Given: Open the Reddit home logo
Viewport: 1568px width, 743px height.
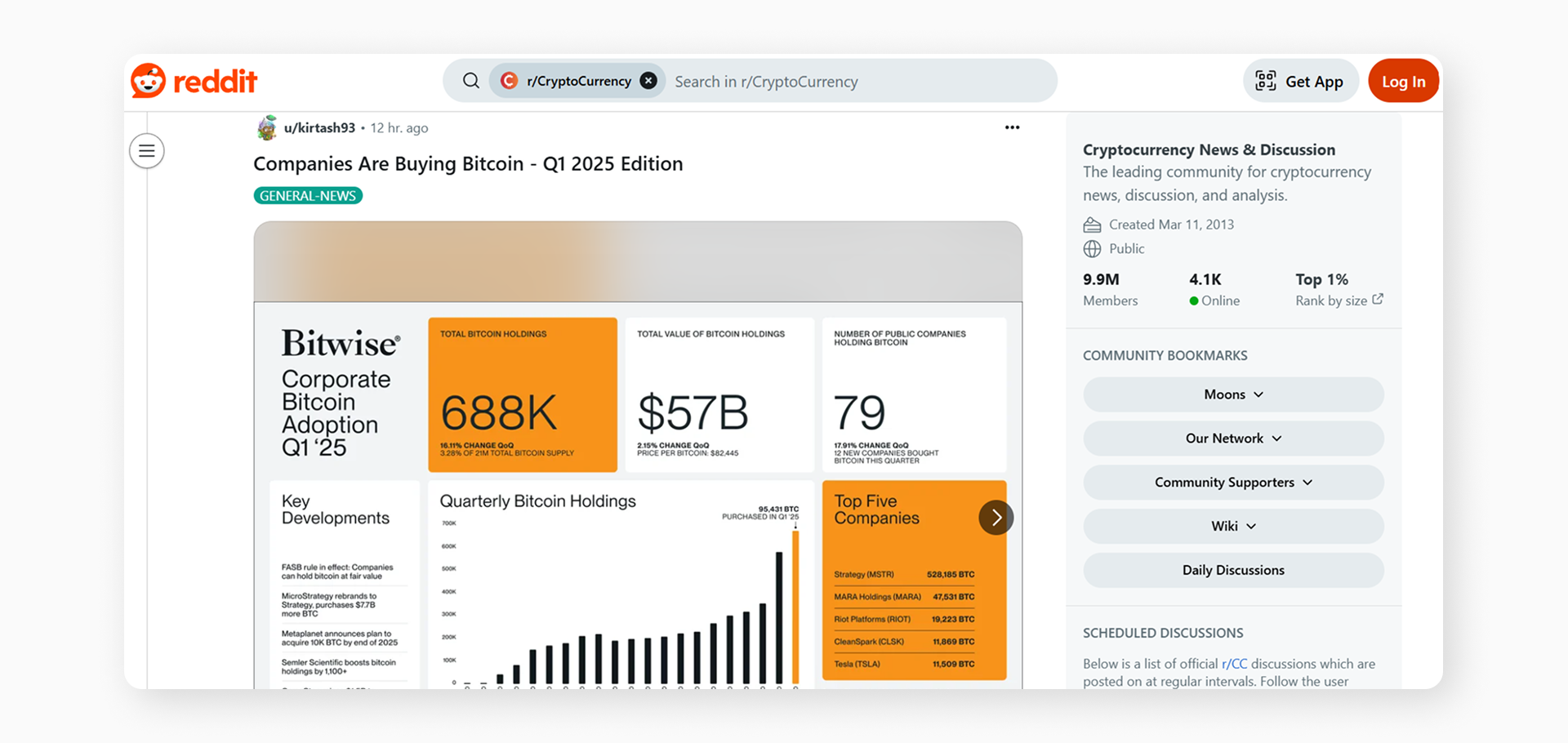Looking at the screenshot, I should pos(194,81).
